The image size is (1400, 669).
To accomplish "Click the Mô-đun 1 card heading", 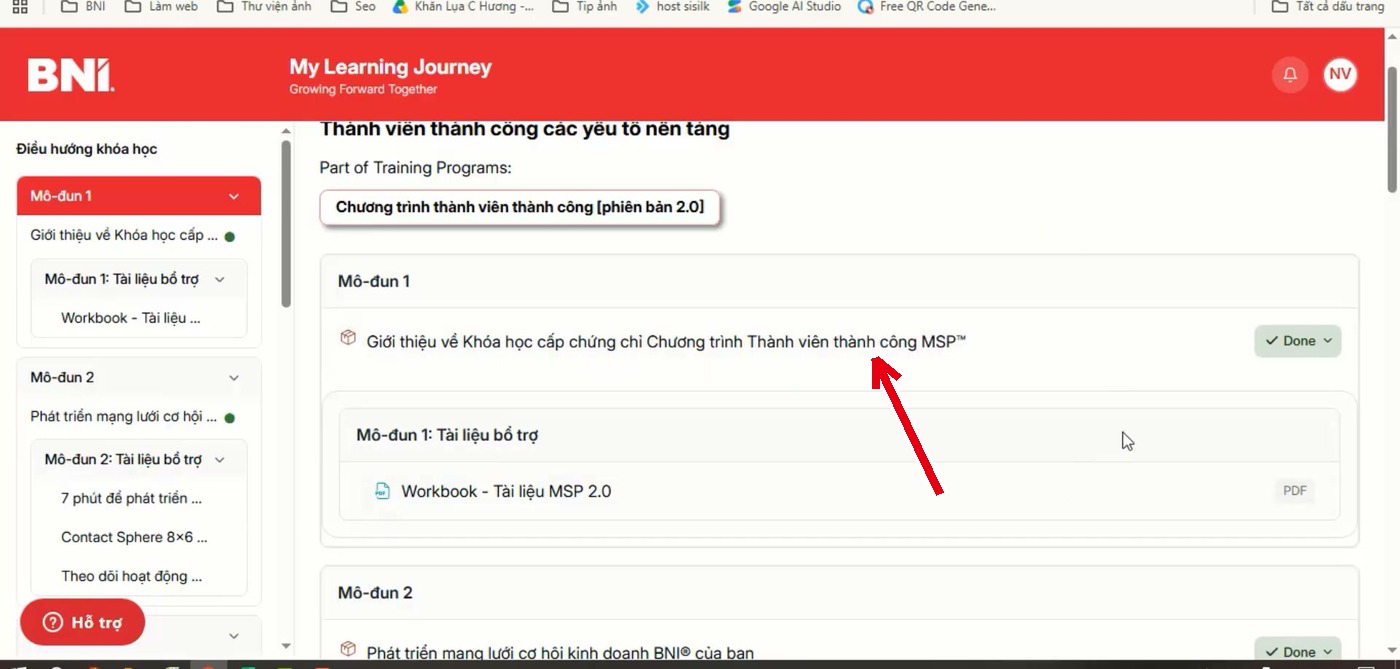I will (374, 281).
